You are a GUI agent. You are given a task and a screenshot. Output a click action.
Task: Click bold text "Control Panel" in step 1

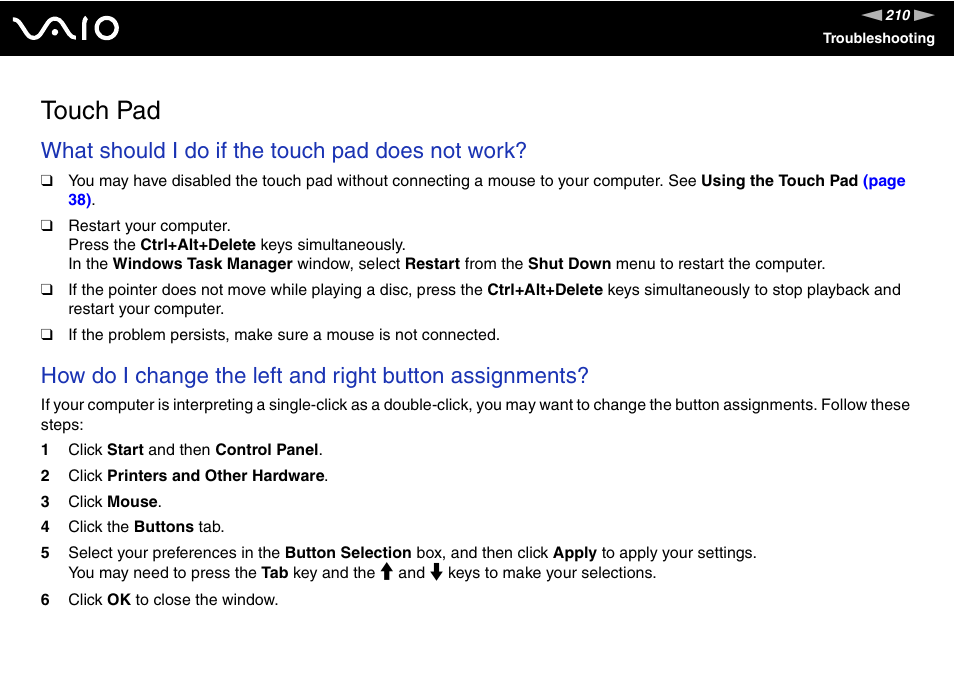(x=266, y=450)
